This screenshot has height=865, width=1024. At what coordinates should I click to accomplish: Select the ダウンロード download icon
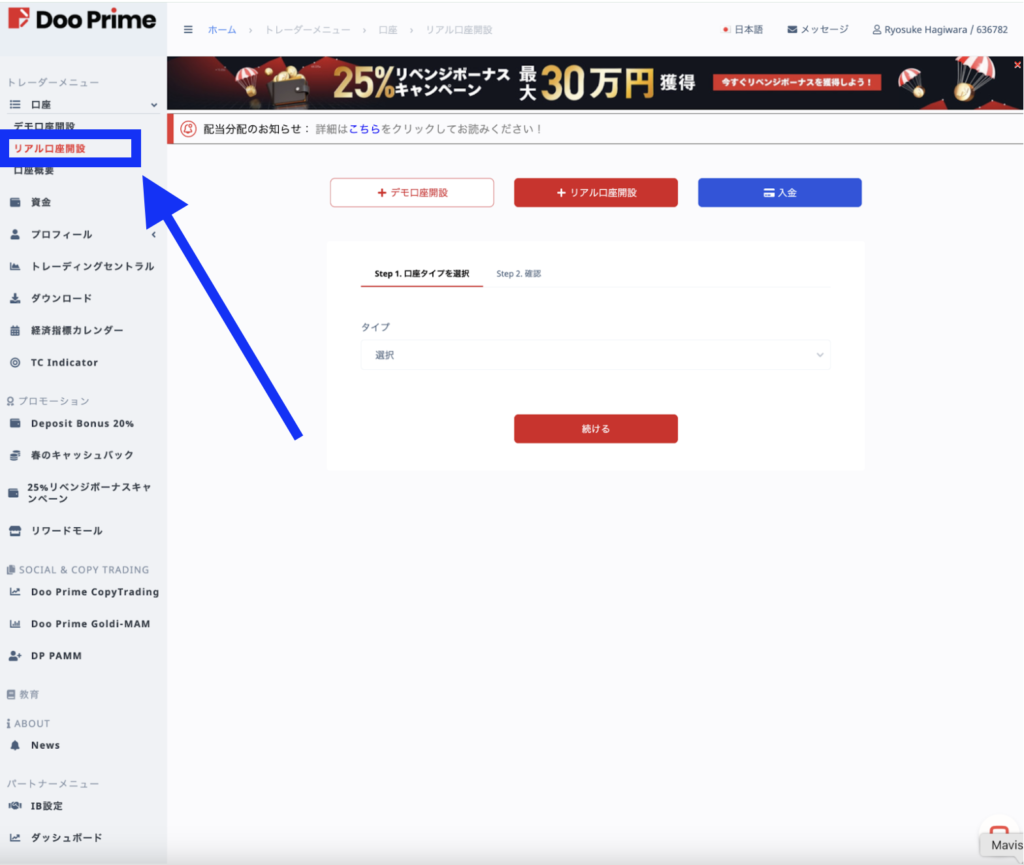pos(15,298)
